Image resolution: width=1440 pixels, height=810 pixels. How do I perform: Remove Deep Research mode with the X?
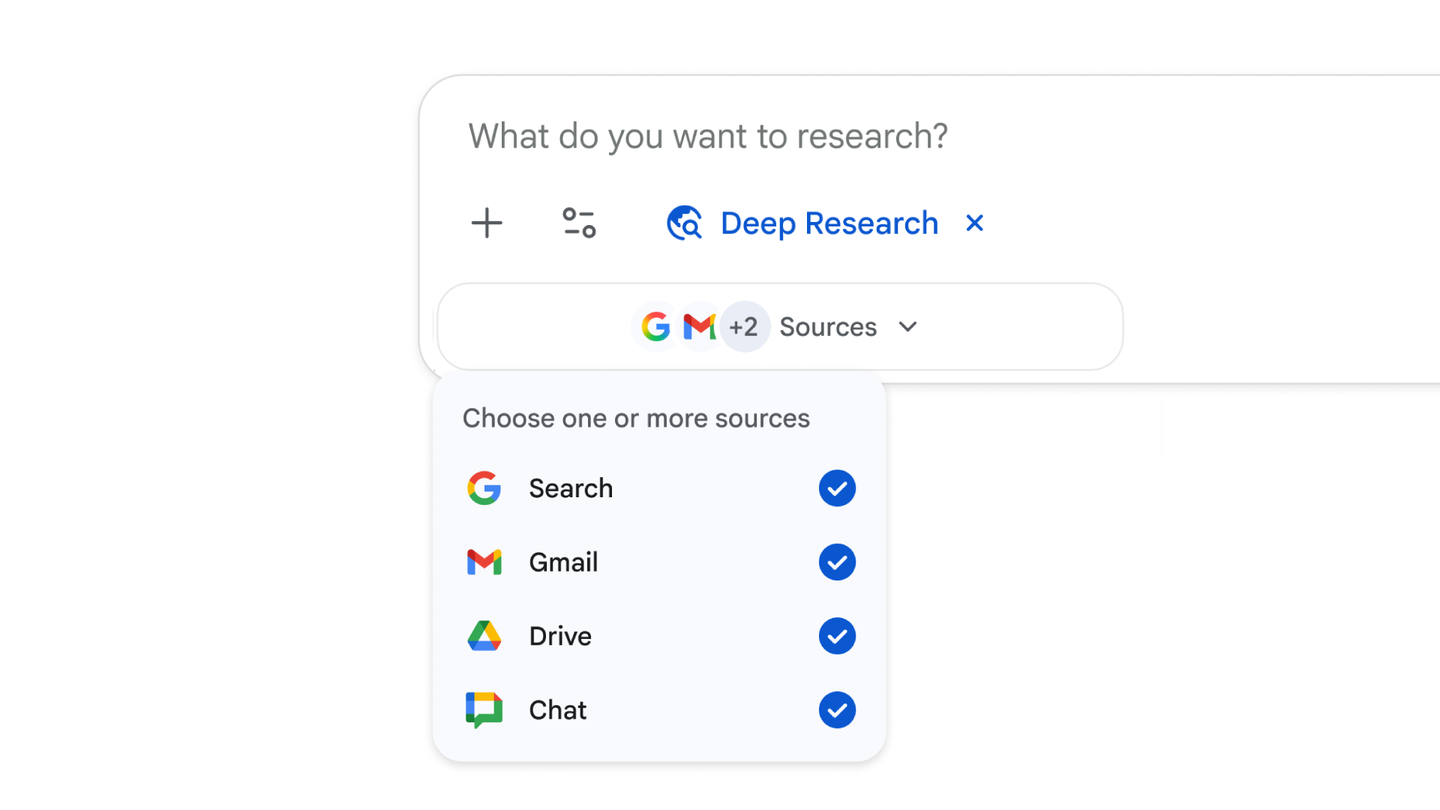tap(974, 223)
